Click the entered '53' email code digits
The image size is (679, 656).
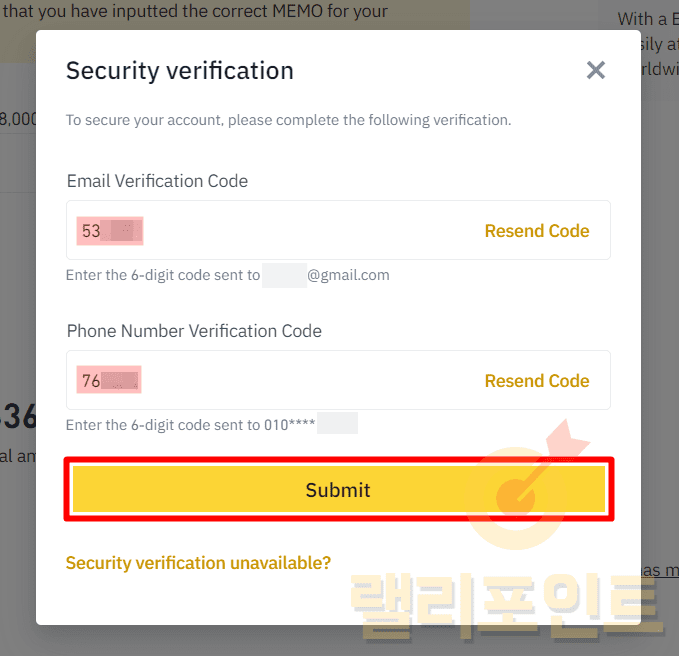tap(92, 231)
